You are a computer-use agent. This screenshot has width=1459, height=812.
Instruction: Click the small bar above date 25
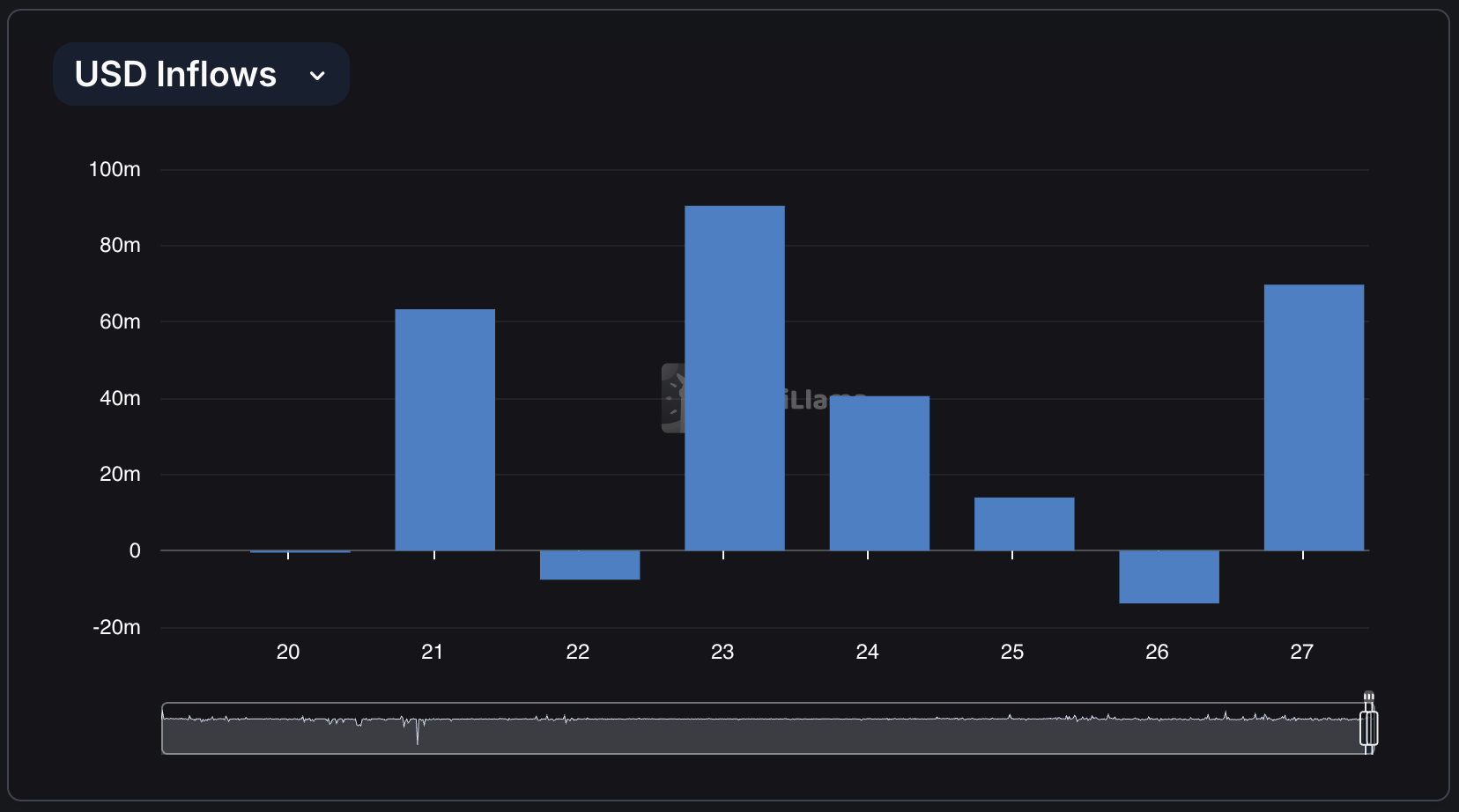click(x=1024, y=524)
